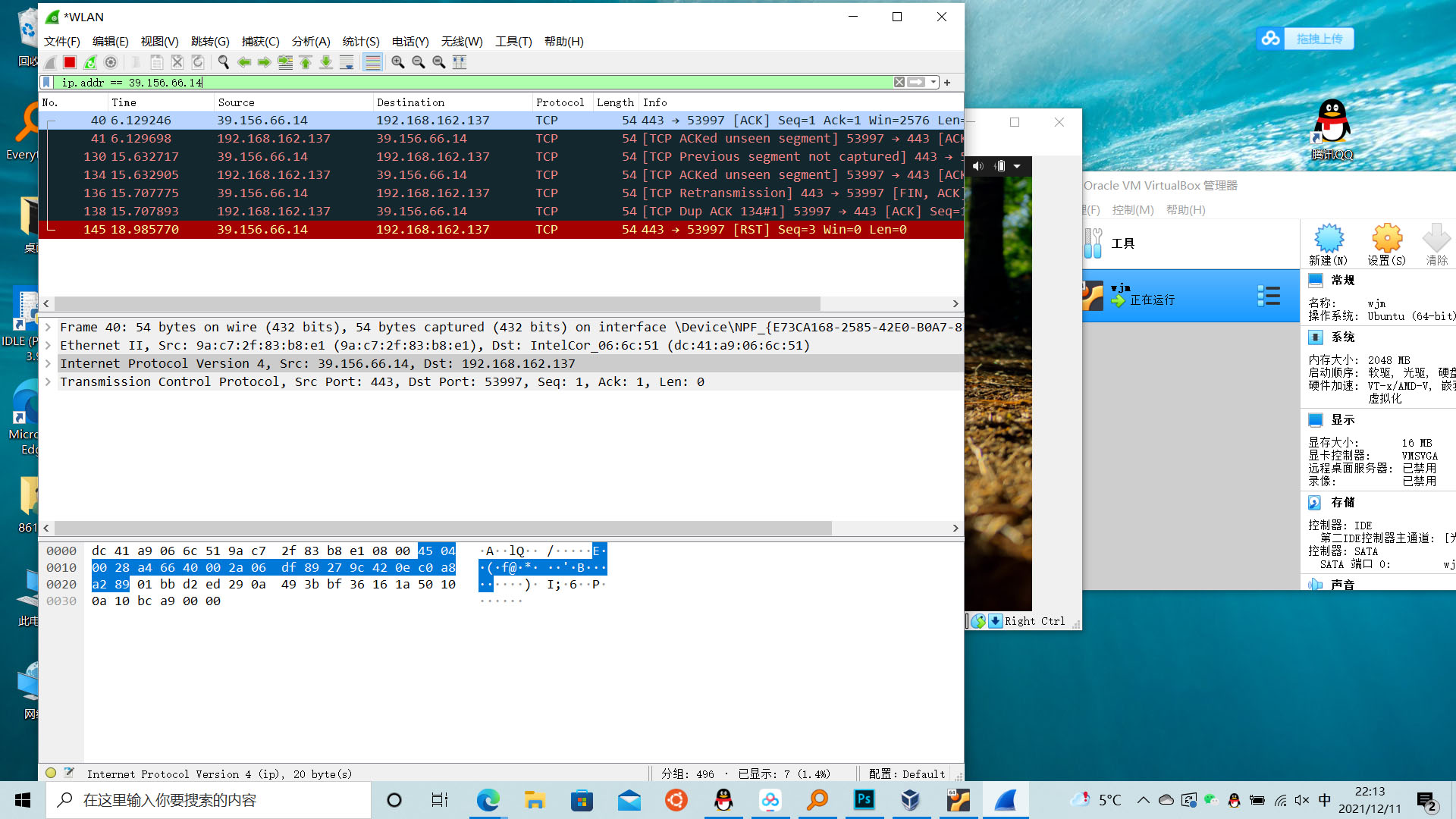Click packet list horizontal scrollbar
1456x819 pixels.
(437, 303)
